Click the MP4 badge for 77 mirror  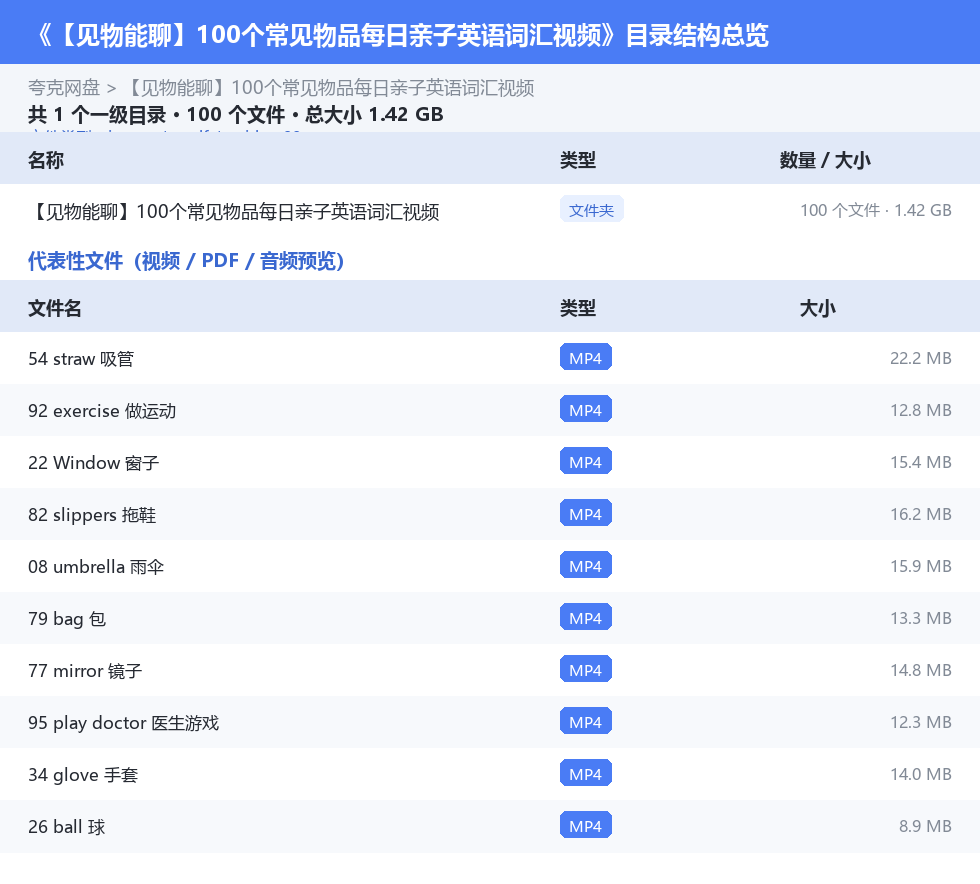[x=586, y=669]
